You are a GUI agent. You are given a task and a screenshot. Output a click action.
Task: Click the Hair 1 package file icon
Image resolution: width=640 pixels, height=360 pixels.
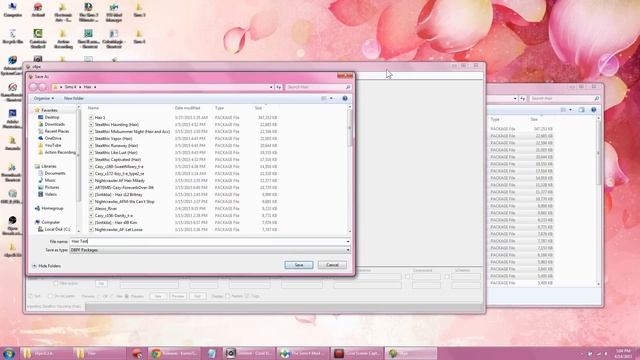[x=91, y=117]
